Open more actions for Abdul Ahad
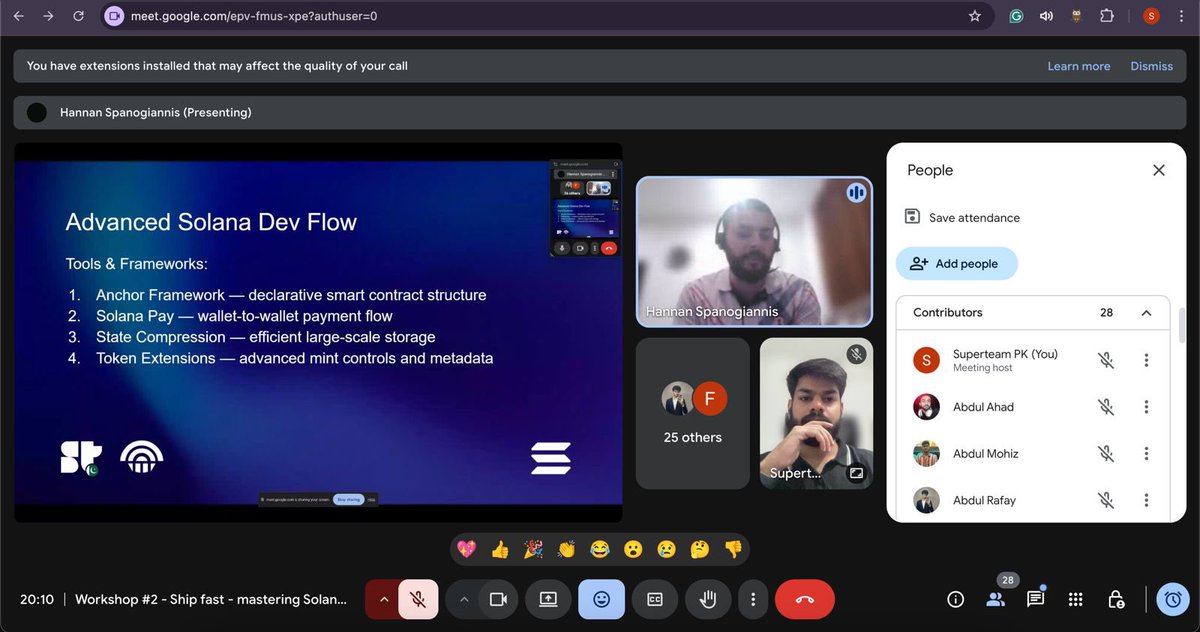This screenshot has height=632, width=1200. tap(1146, 407)
